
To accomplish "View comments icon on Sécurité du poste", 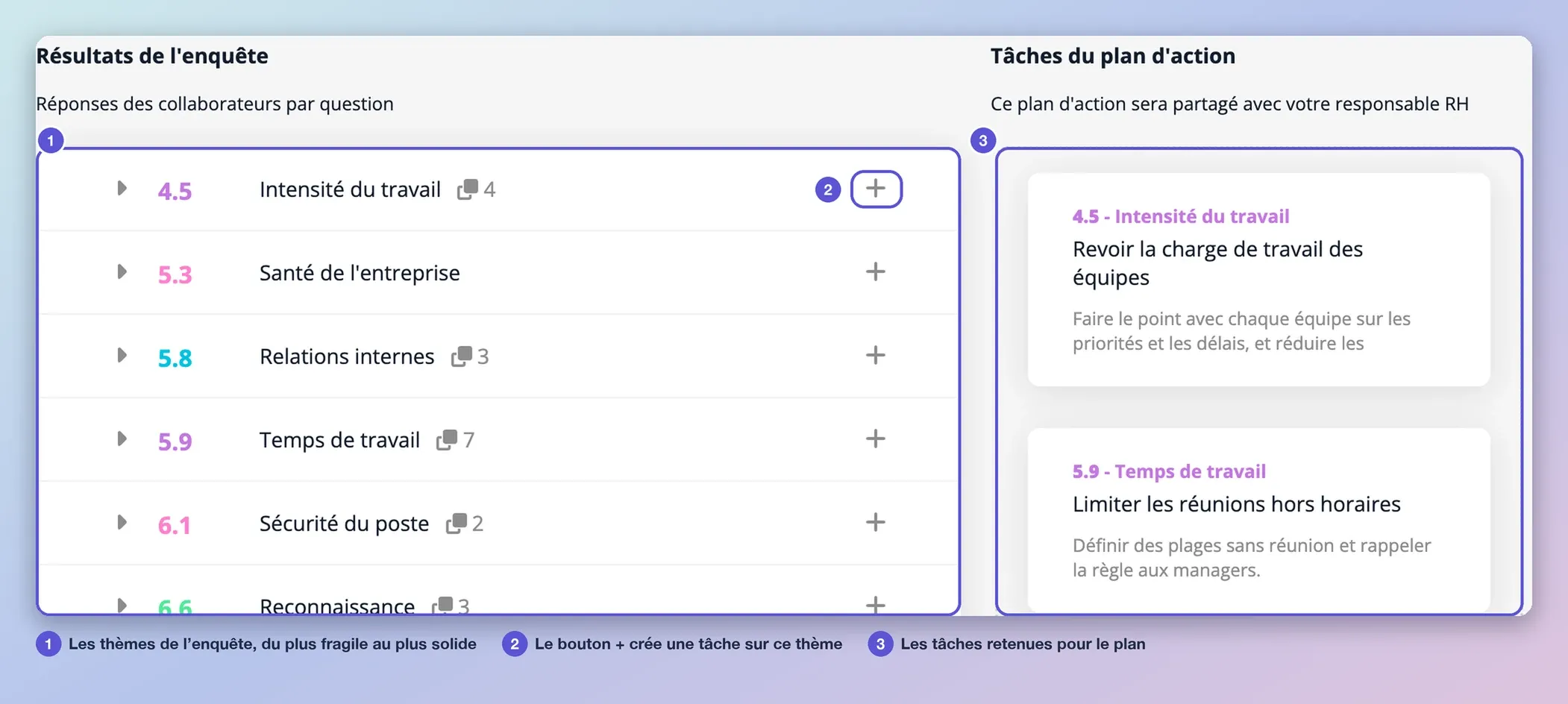I will click(456, 524).
